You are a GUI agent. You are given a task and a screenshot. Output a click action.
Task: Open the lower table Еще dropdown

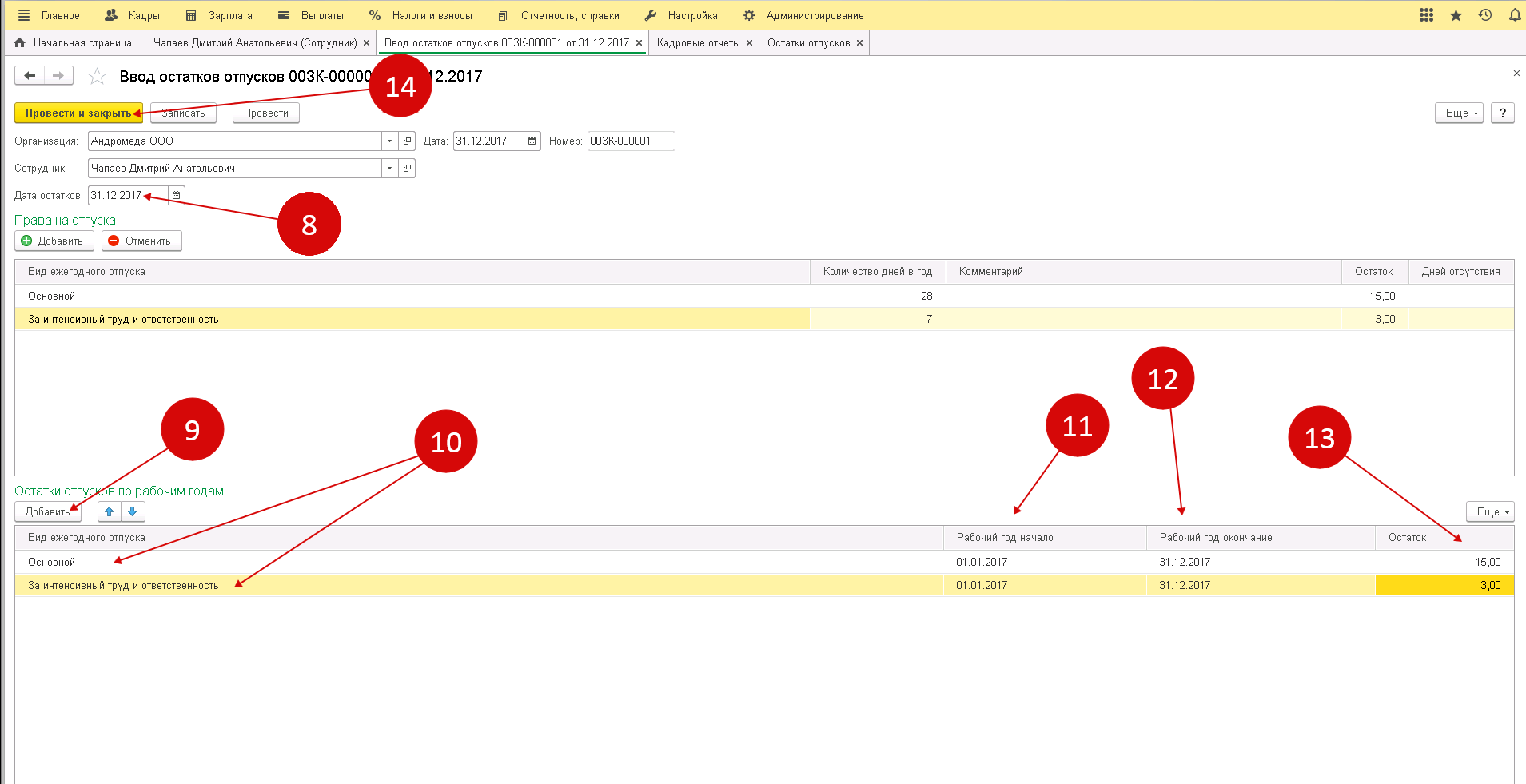coord(1491,511)
